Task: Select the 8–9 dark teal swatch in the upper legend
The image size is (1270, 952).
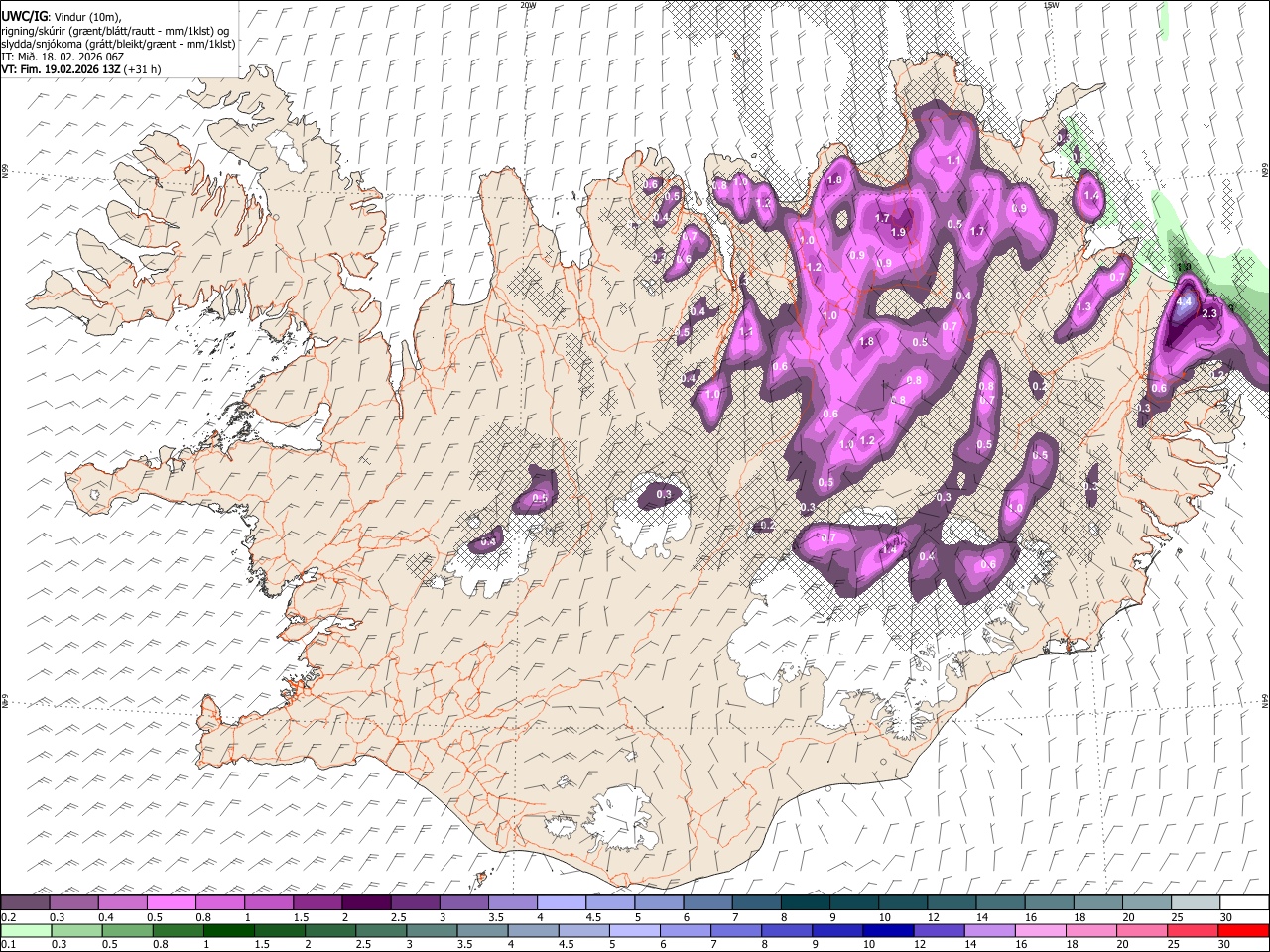Action: (805, 902)
